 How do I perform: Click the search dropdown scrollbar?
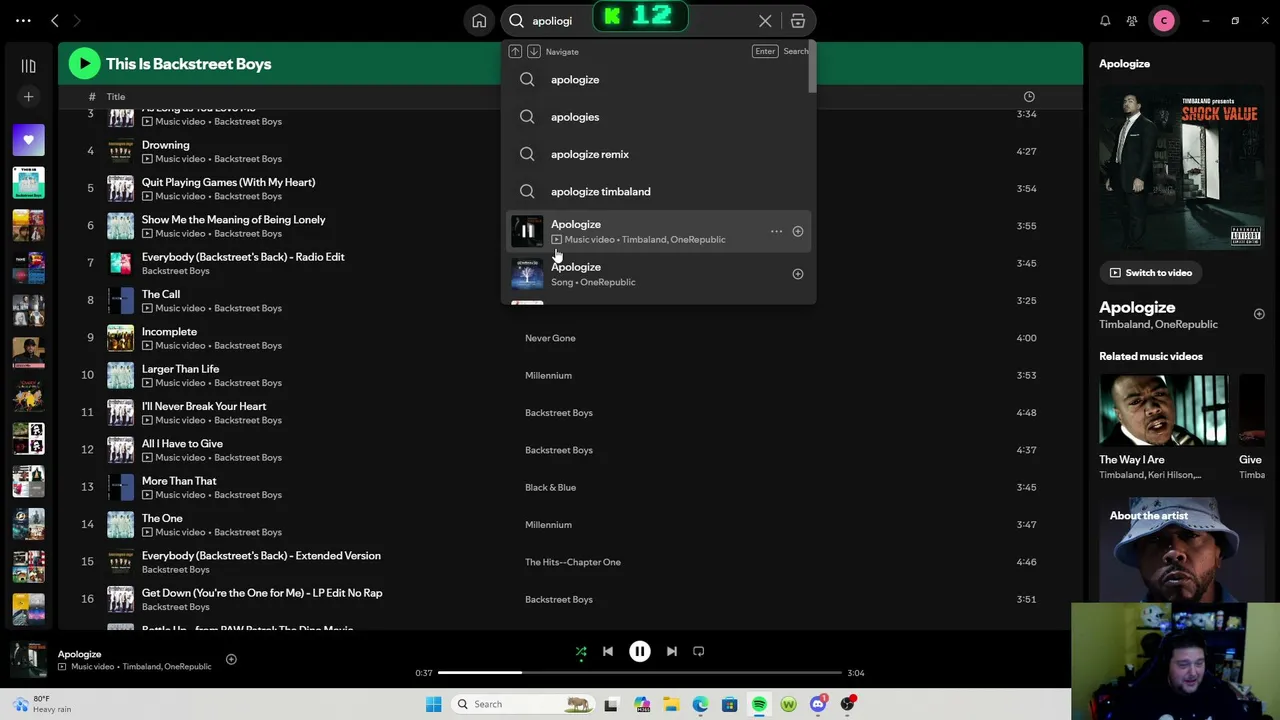point(813,68)
